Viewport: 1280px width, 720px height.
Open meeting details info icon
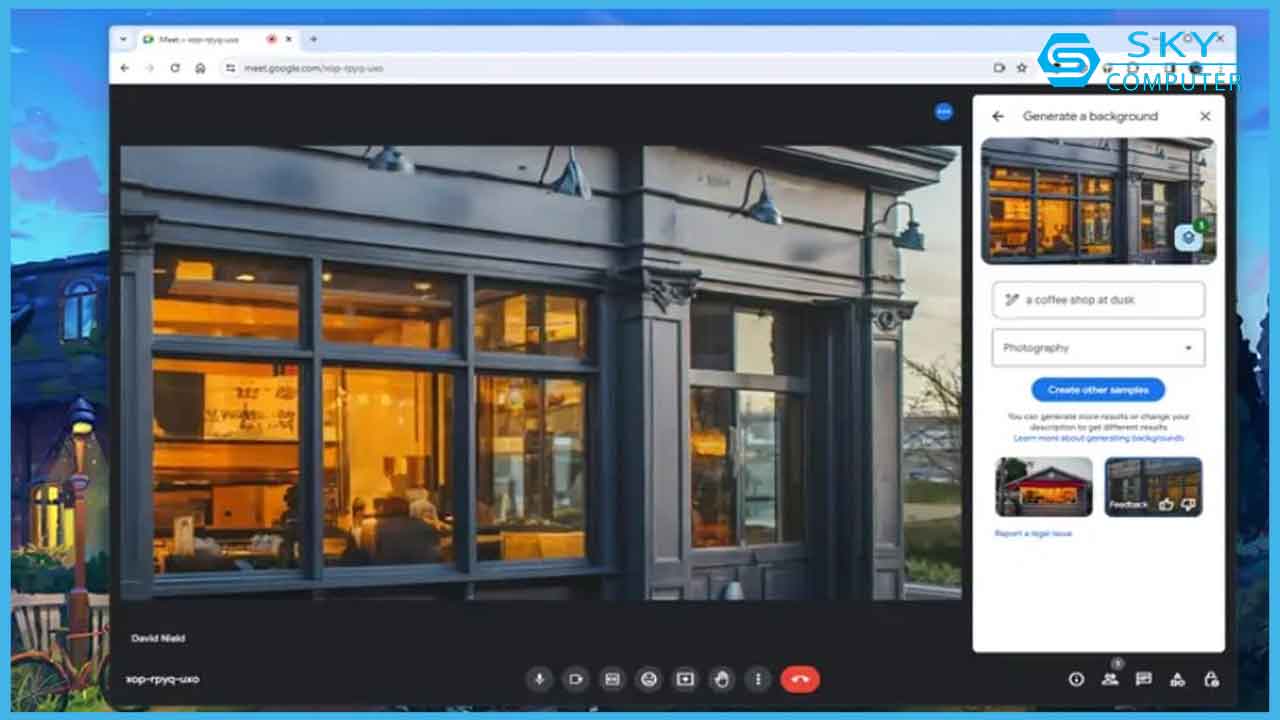[x=1076, y=679]
